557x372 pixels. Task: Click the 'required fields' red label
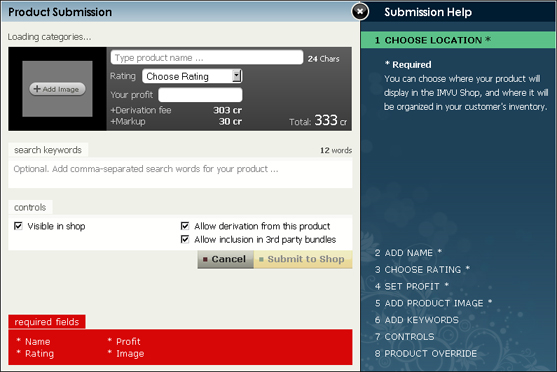(47, 322)
